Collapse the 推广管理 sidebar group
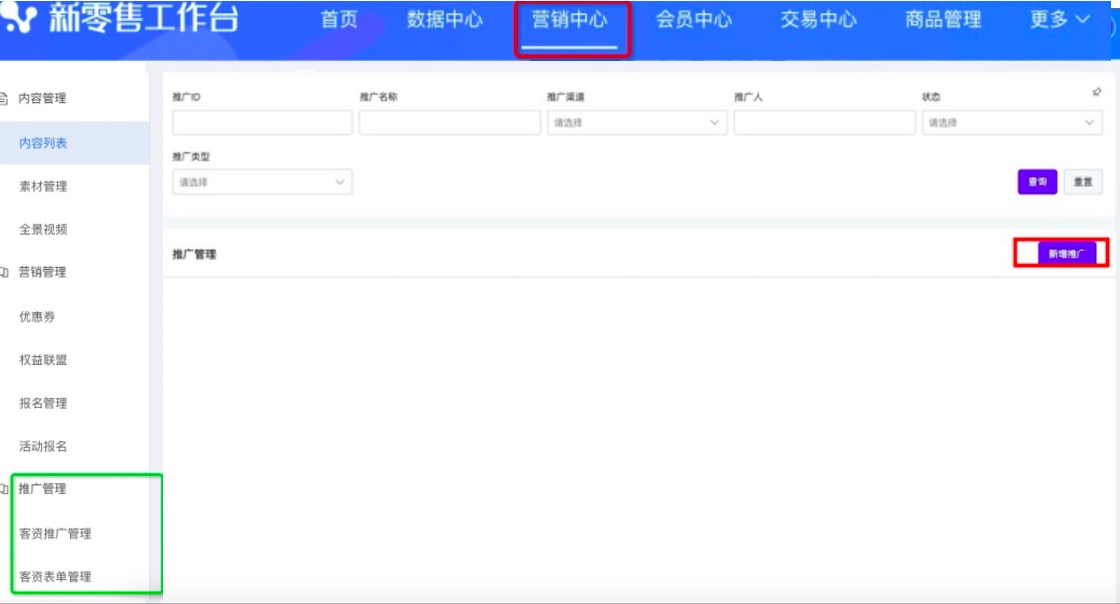The height and width of the screenshot is (604, 1120). coord(42,489)
